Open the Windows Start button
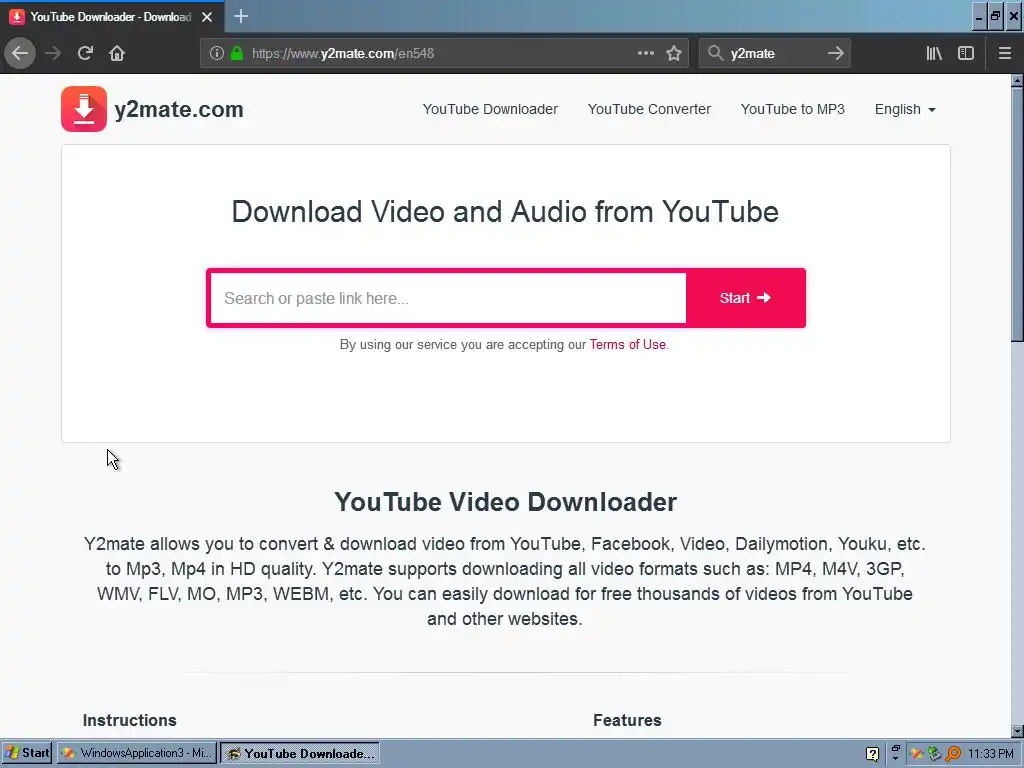Viewport: 1024px width, 768px height. coord(27,753)
